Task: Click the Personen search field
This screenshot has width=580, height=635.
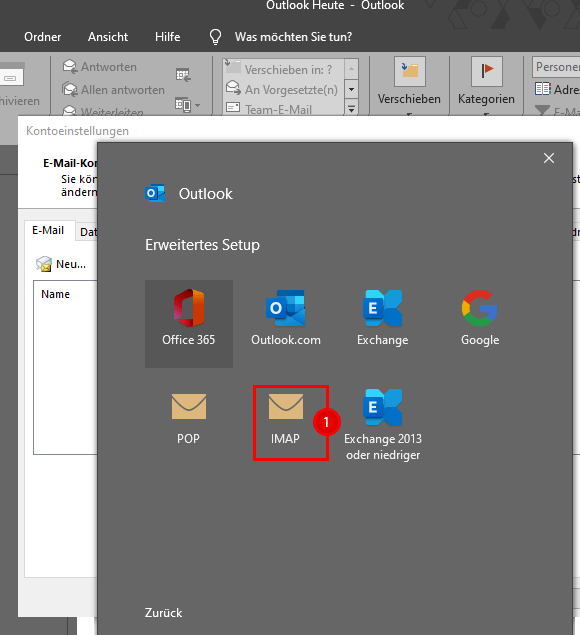Action: (557, 67)
